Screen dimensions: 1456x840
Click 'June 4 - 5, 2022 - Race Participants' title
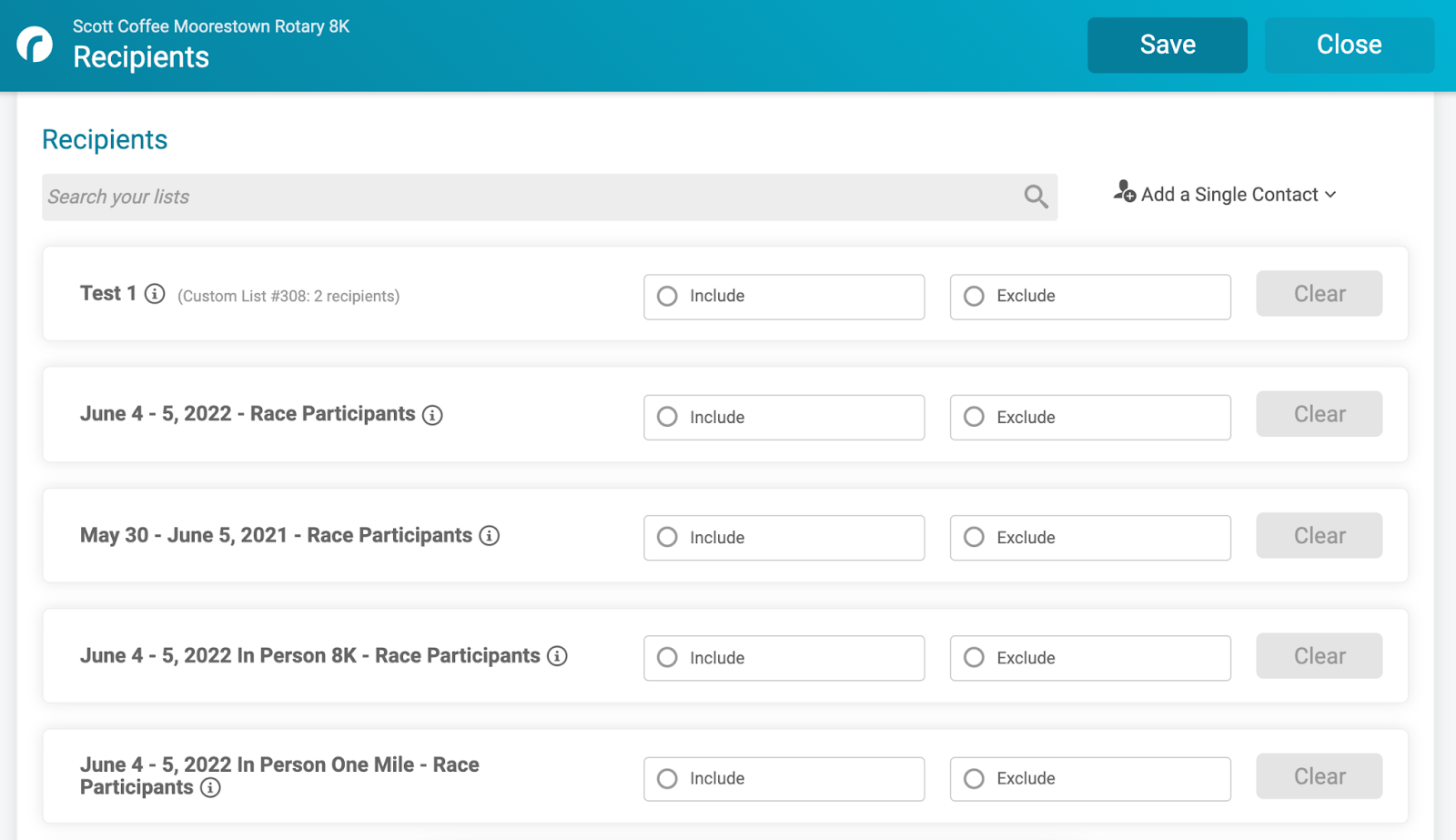[x=248, y=414]
